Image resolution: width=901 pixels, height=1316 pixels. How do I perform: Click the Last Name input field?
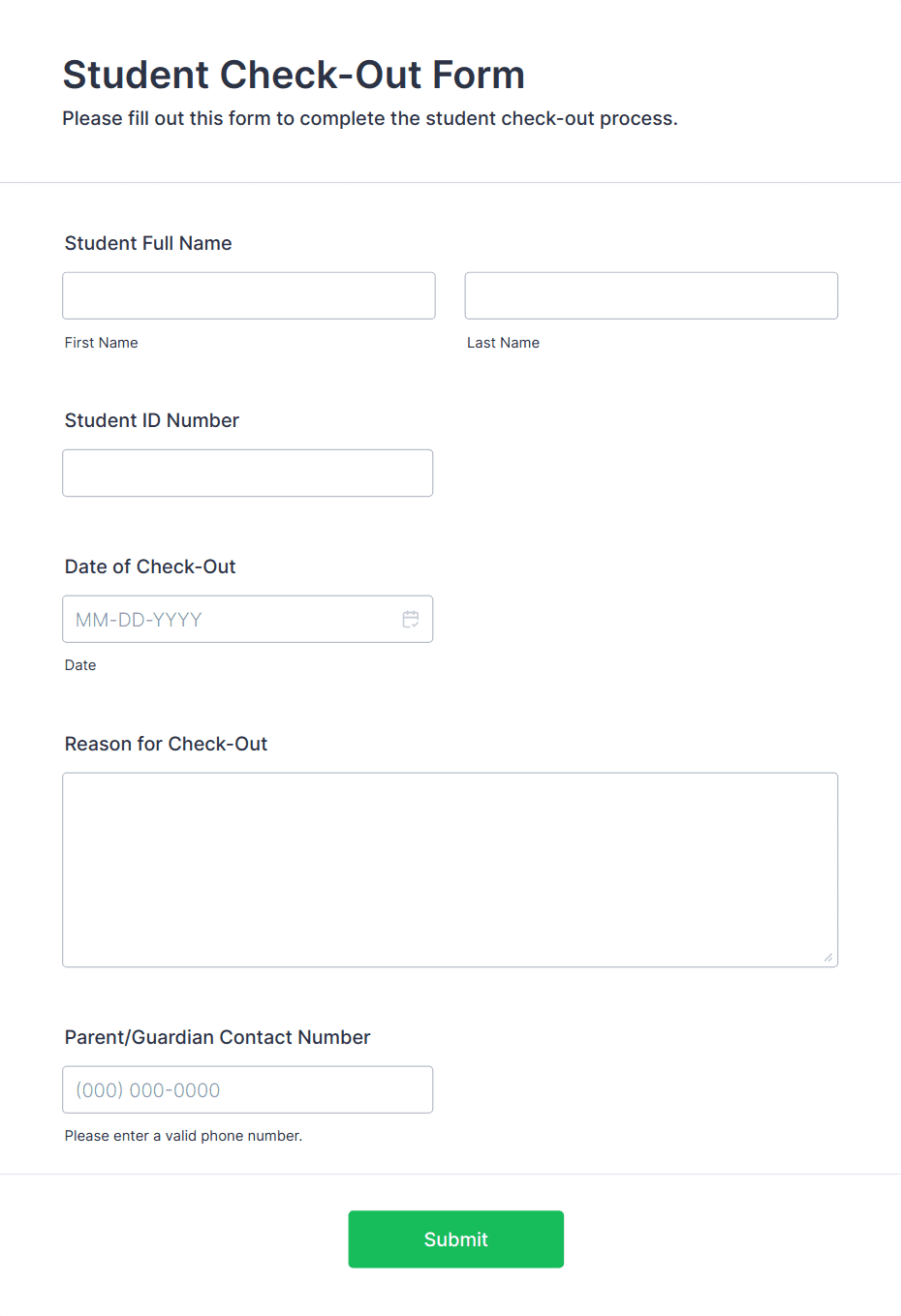tap(650, 295)
